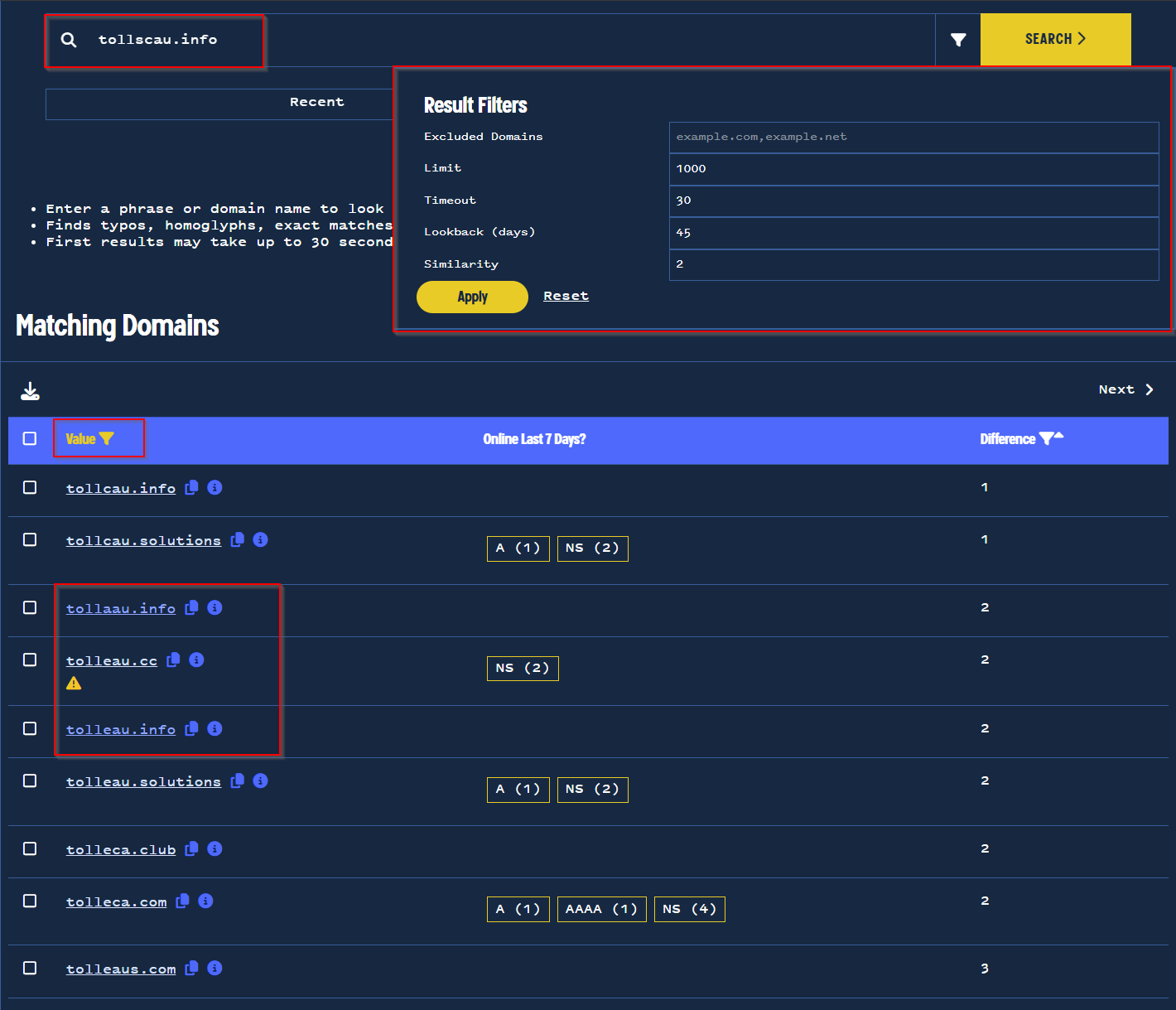Viewport: 1176px width, 1010px height.
Task: Check the box for tollaau.info
Action: (30, 607)
